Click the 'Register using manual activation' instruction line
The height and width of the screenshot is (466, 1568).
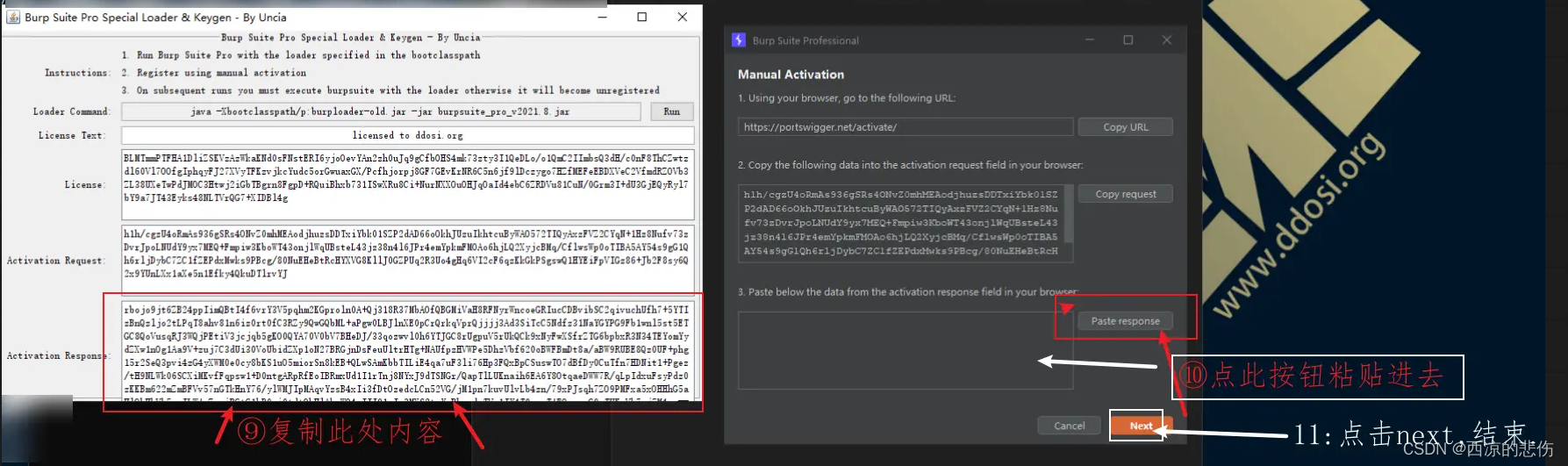point(214,73)
